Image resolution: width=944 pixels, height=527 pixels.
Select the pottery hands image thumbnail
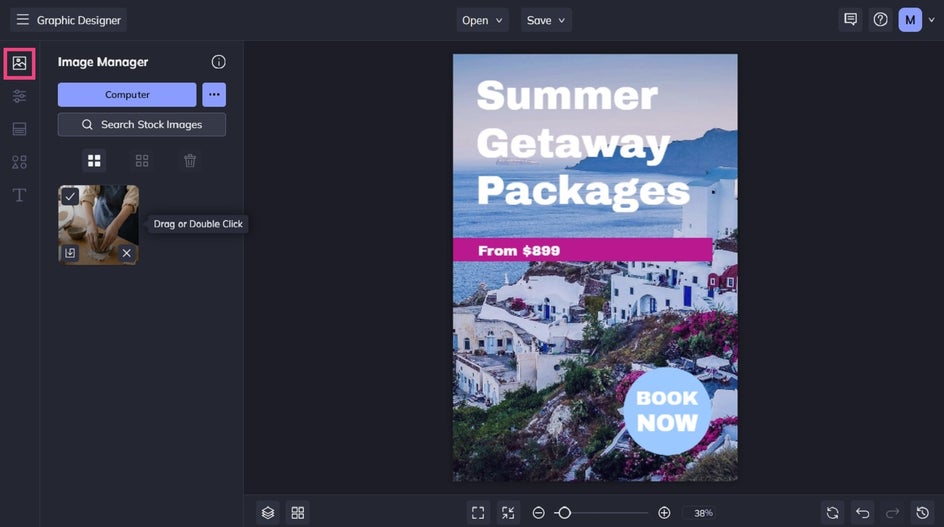pyautogui.click(x=98, y=225)
